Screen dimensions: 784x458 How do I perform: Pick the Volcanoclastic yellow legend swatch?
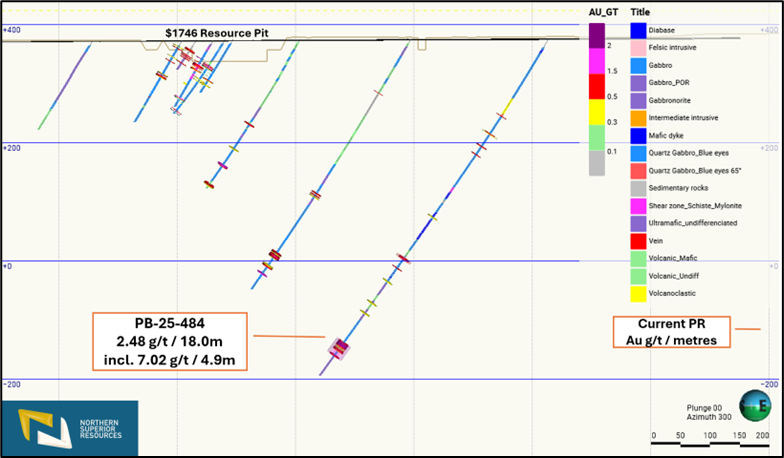pos(638,293)
